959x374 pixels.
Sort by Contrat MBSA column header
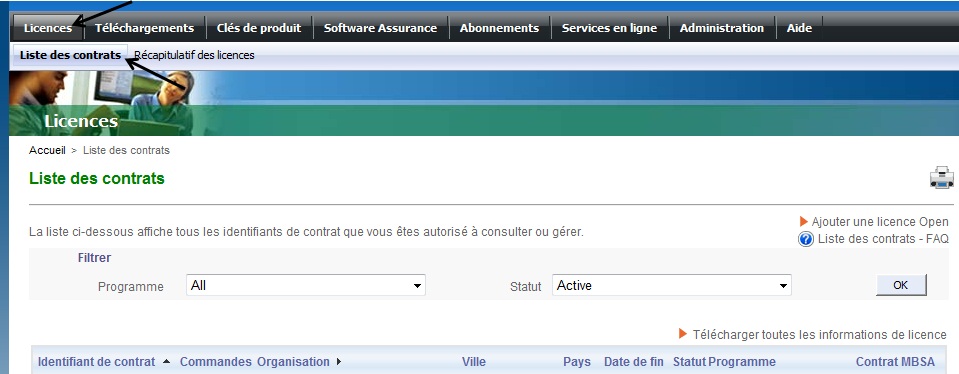(895, 362)
